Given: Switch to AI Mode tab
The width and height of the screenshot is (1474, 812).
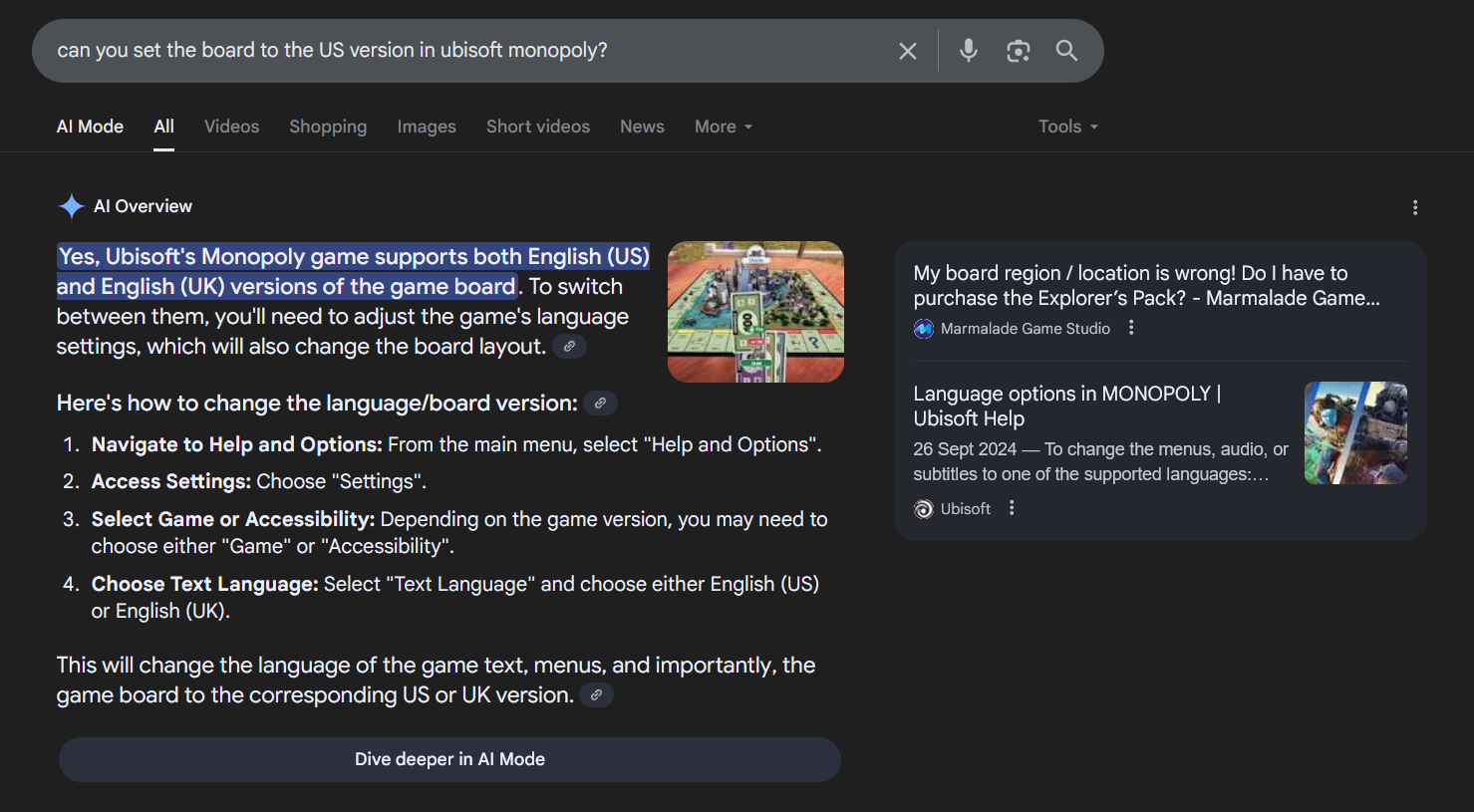Looking at the screenshot, I should tap(90, 127).
